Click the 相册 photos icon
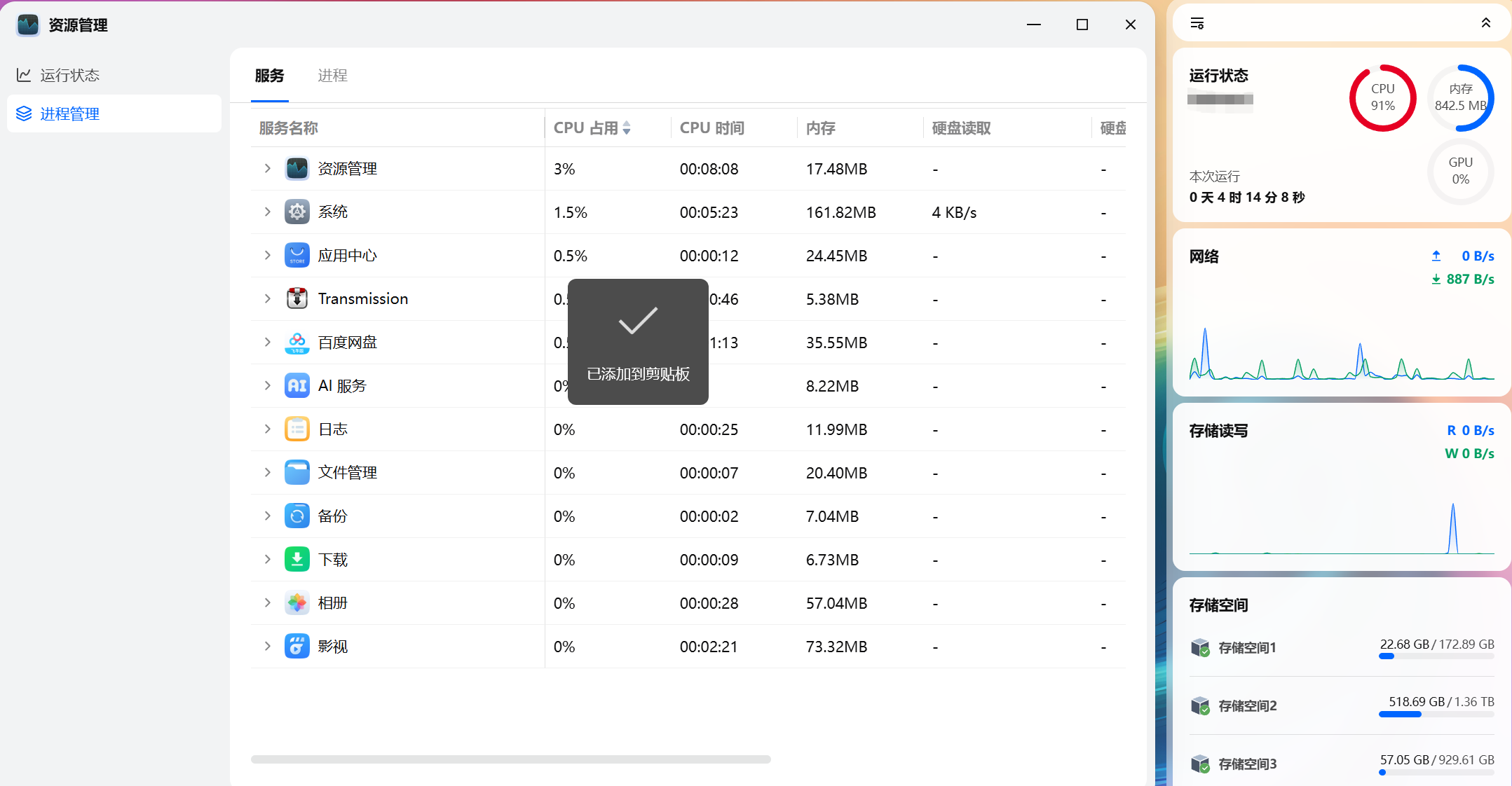 [297, 603]
